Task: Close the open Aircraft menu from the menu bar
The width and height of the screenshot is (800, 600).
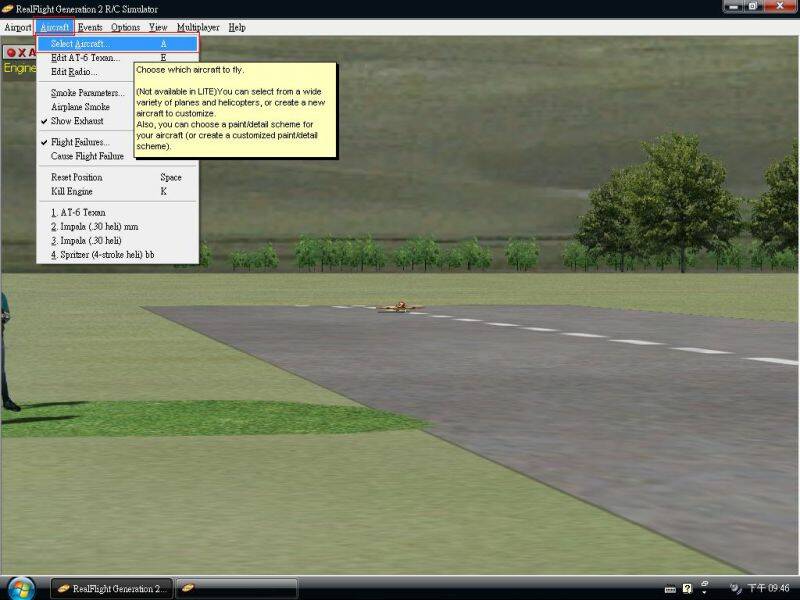Action: [x=55, y=28]
